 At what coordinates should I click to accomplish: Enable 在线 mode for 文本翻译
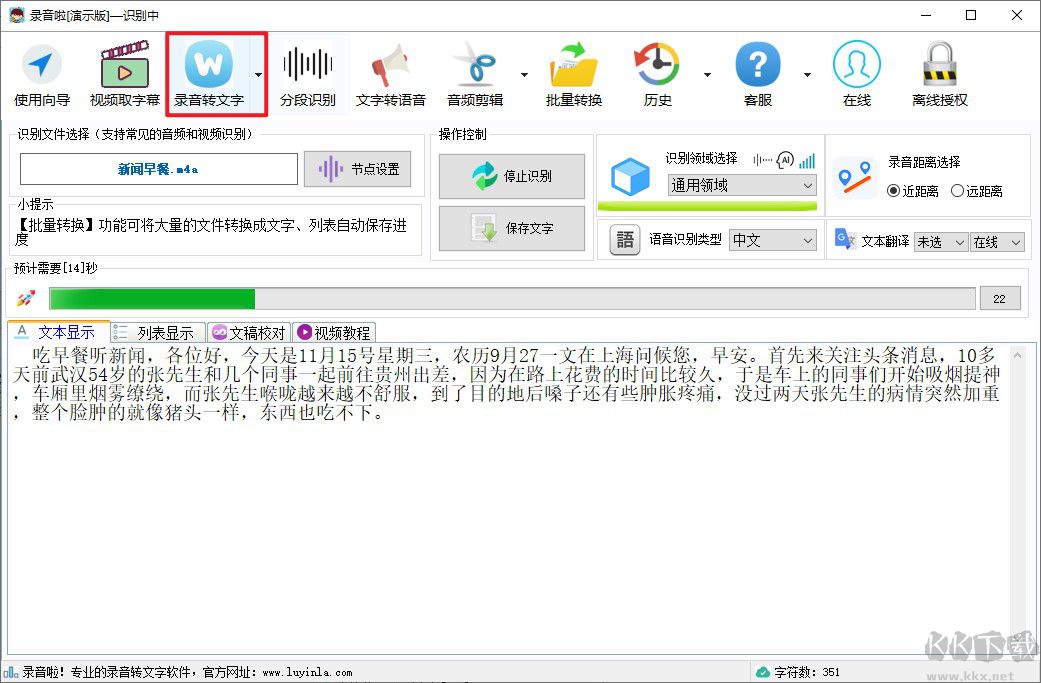click(996, 241)
